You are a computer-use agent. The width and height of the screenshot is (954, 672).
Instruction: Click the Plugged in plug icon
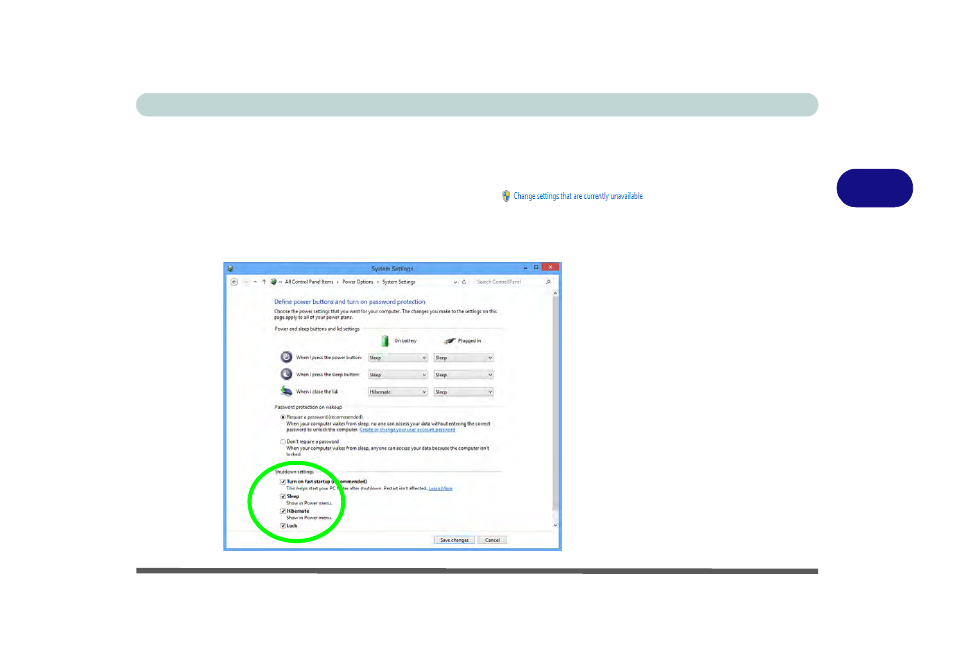449,341
